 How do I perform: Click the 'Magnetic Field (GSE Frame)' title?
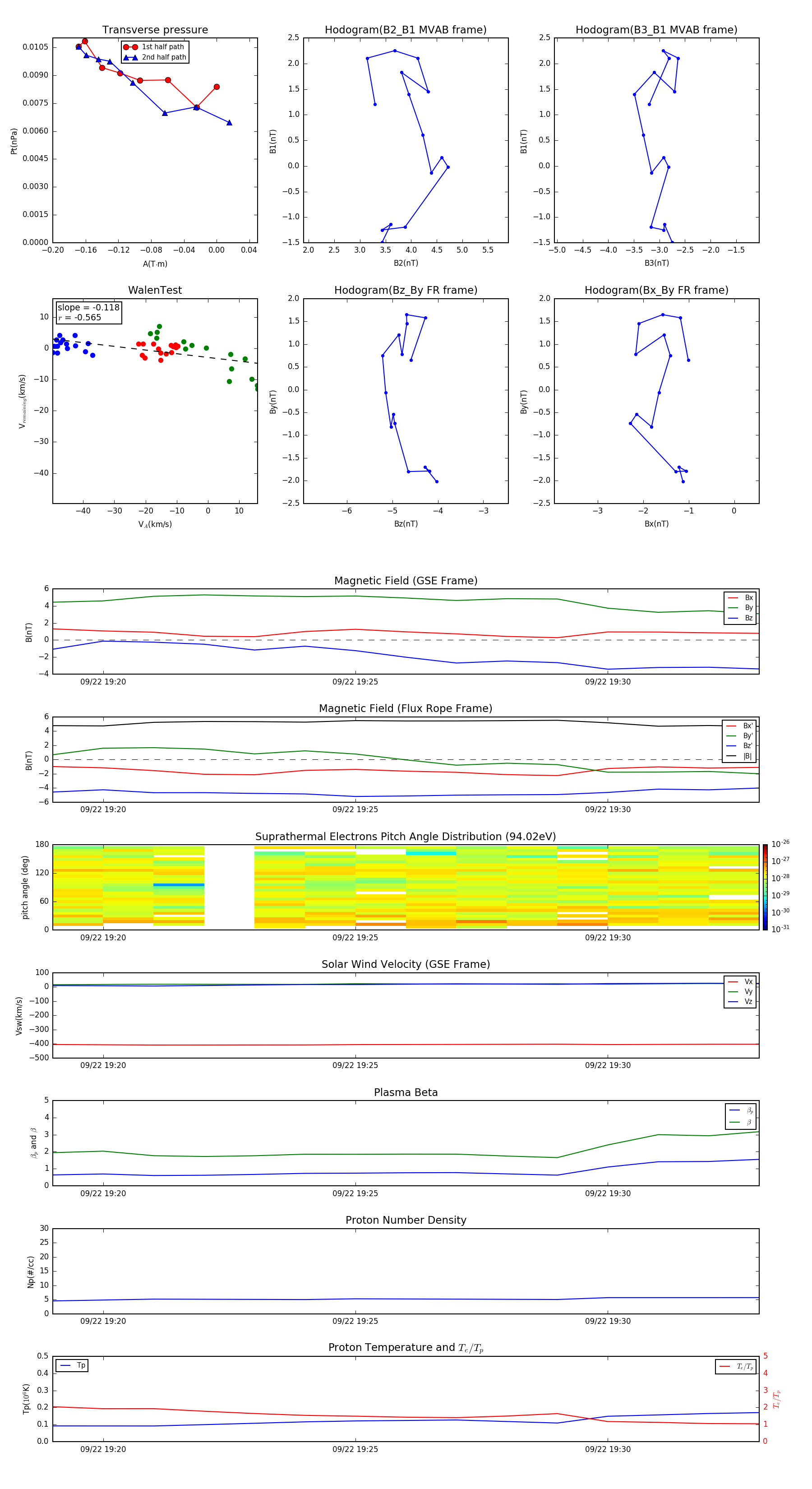(406, 581)
